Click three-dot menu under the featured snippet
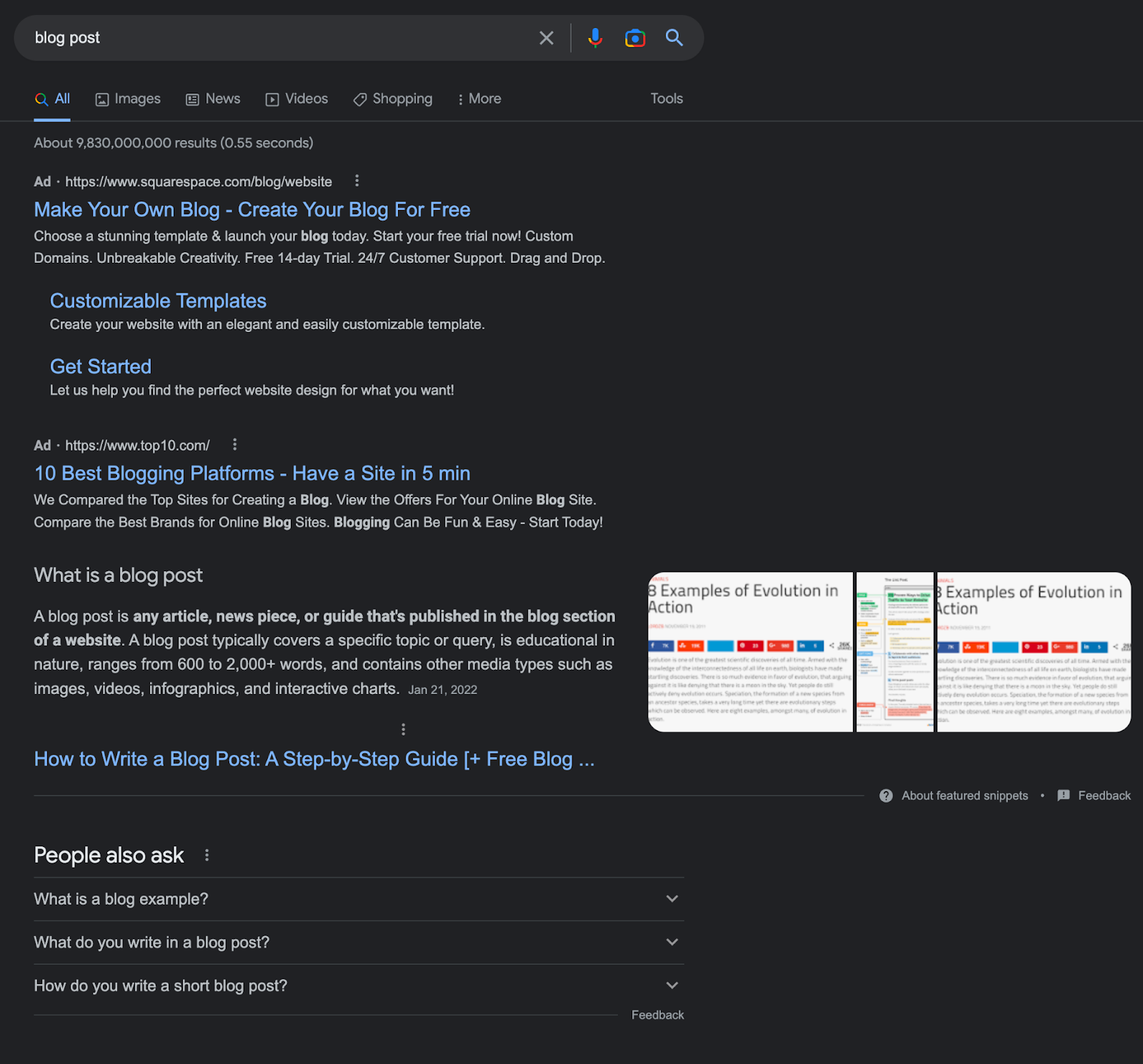The width and height of the screenshot is (1143, 1064). coord(404,729)
